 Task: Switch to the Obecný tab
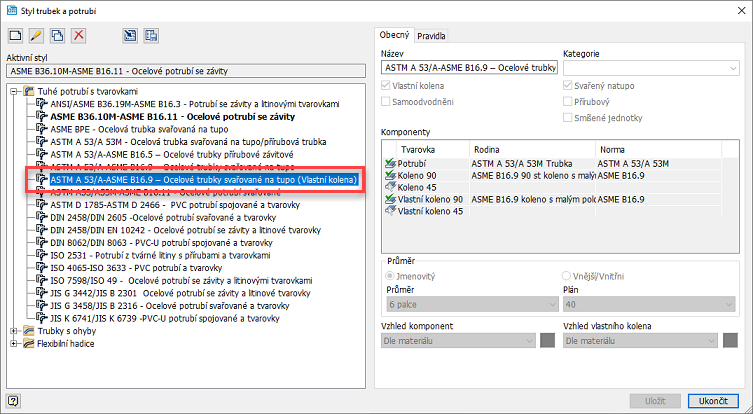tap(394, 35)
